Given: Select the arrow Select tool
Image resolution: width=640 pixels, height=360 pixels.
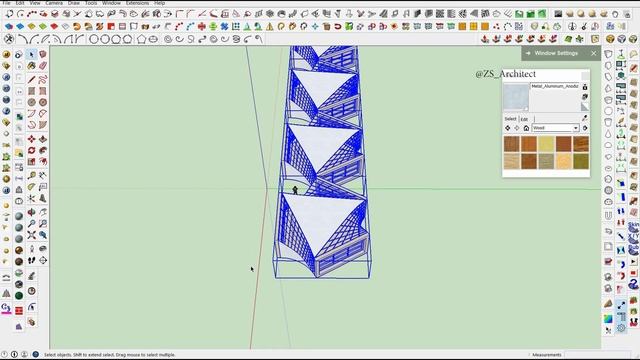Looking at the screenshot, I should click(31, 55).
